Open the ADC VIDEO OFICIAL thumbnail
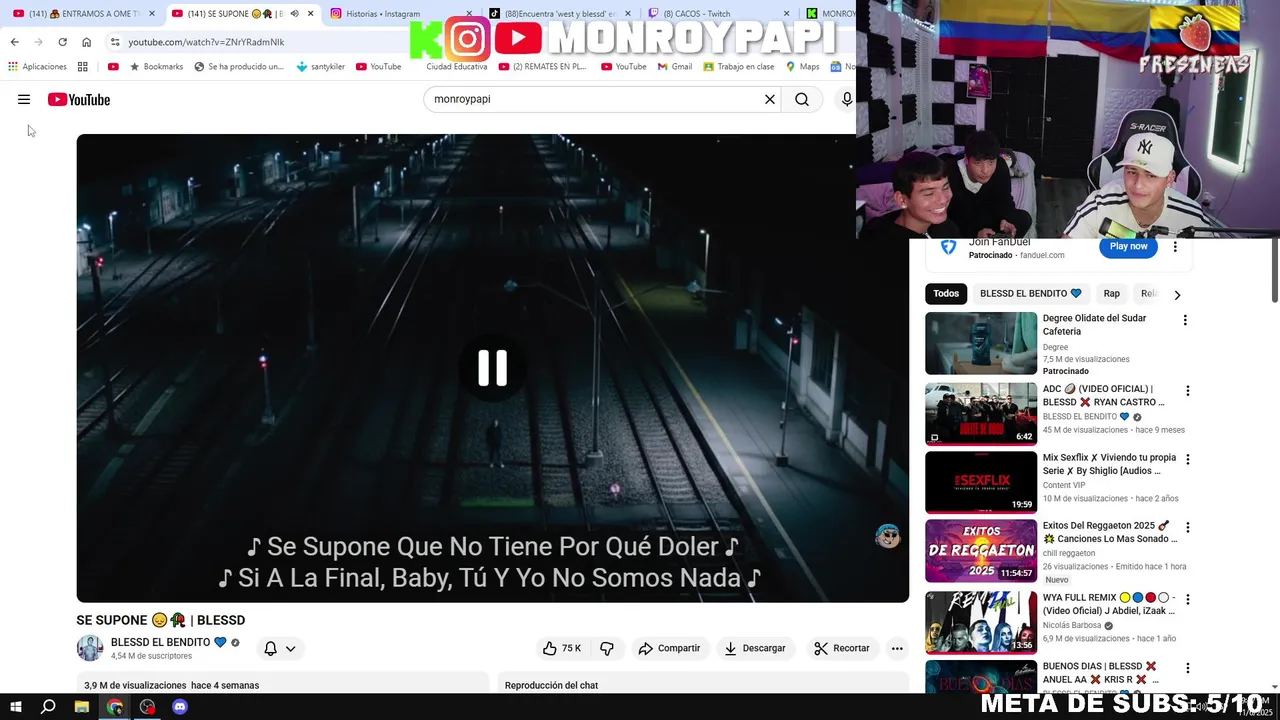 981,413
